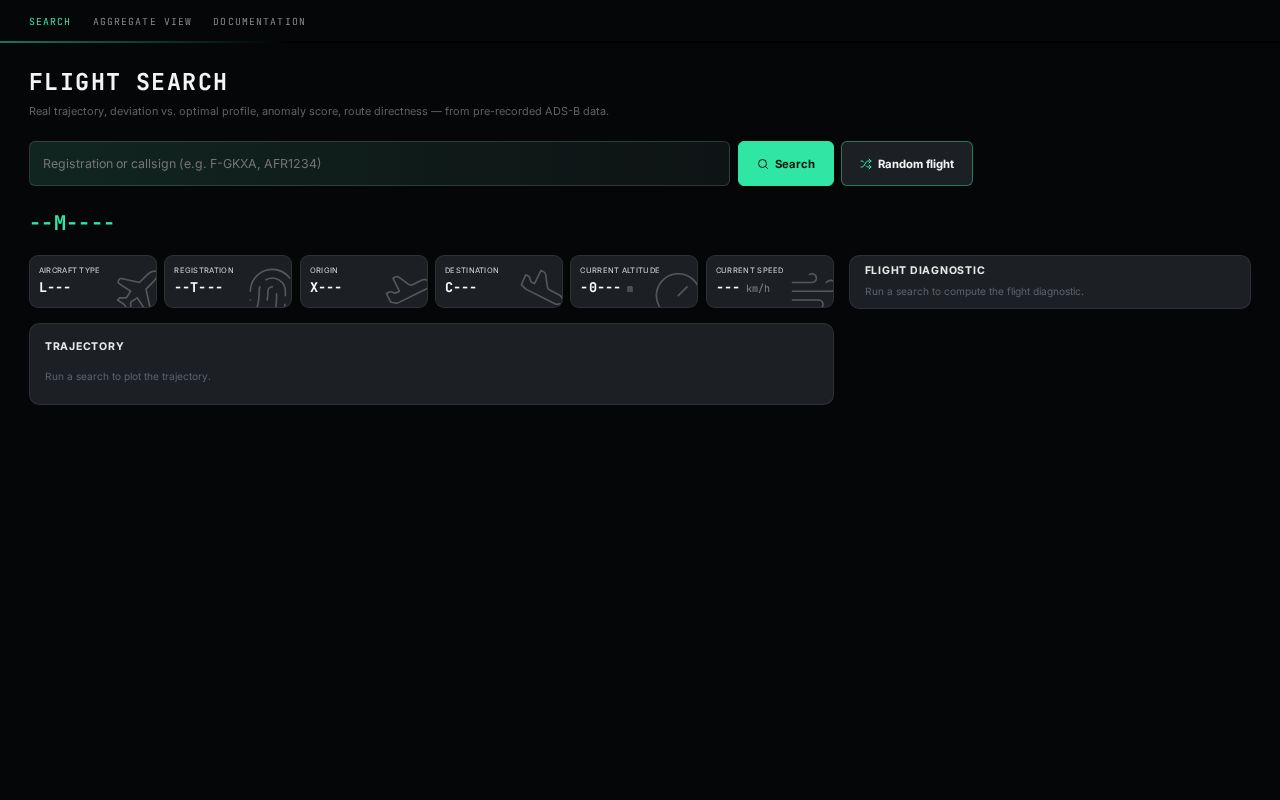The height and width of the screenshot is (800, 1280).
Task: Open the Aggregate View tab
Action: tap(142, 21)
